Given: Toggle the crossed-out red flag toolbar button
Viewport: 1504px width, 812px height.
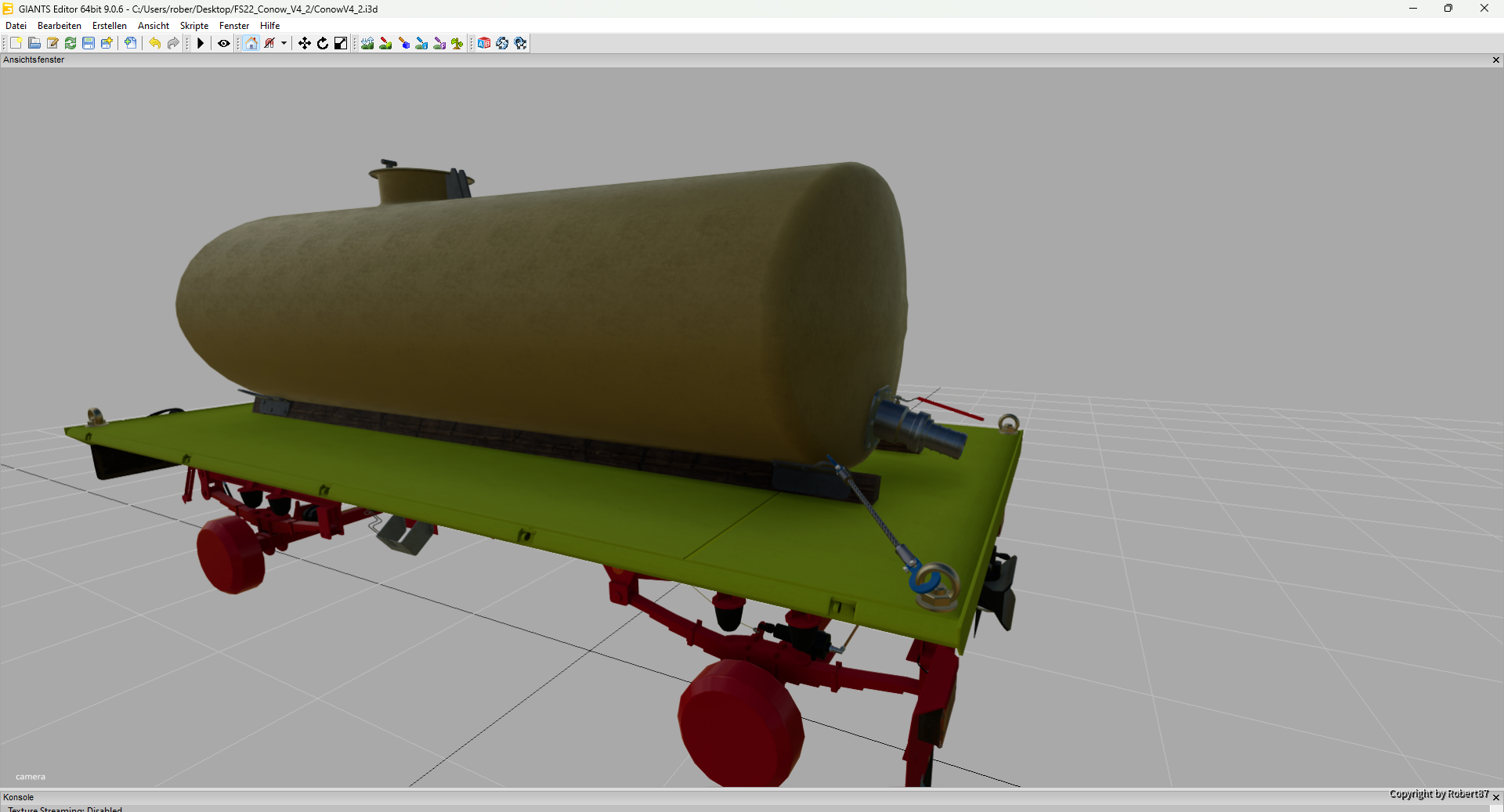Looking at the screenshot, I should pos(269,43).
